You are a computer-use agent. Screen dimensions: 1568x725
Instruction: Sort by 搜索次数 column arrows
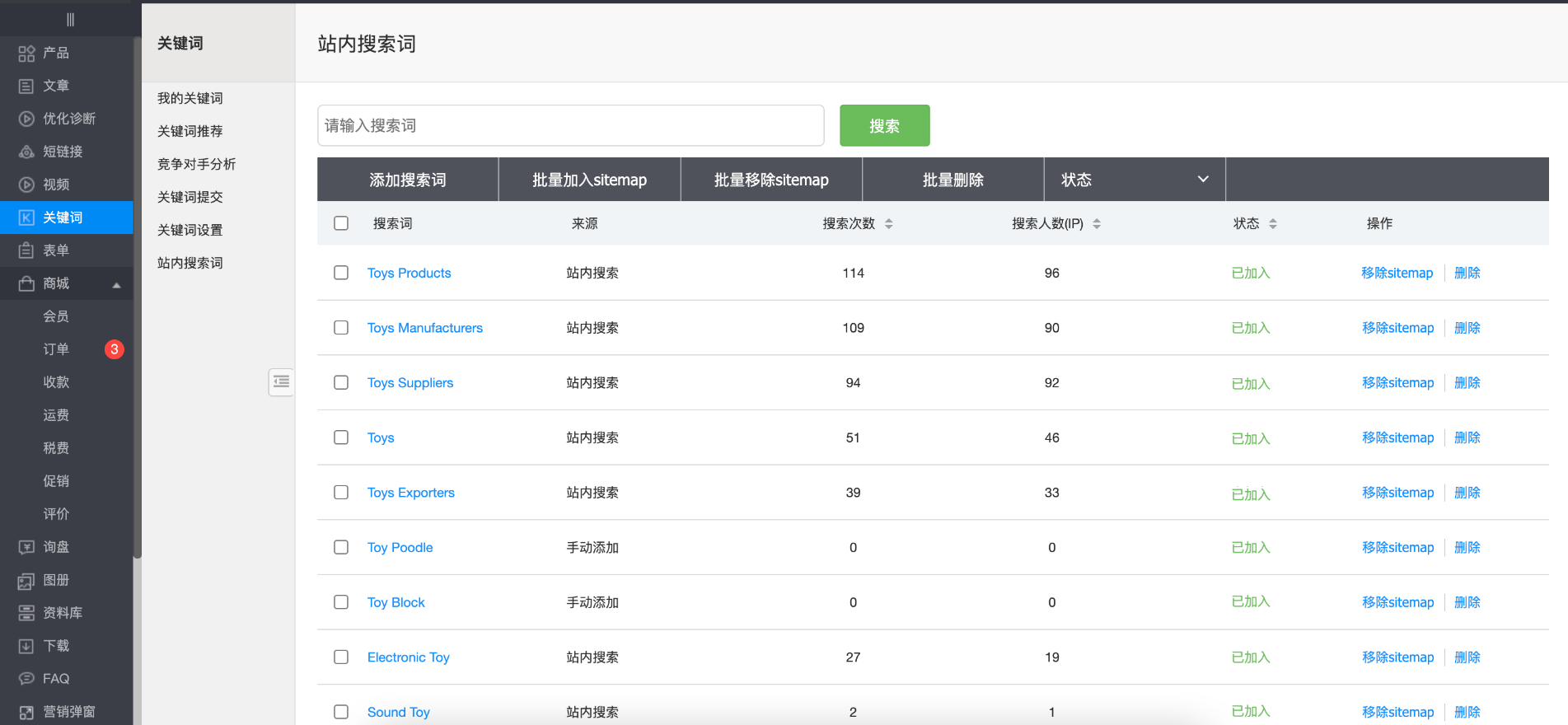pyautogui.click(x=888, y=223)
